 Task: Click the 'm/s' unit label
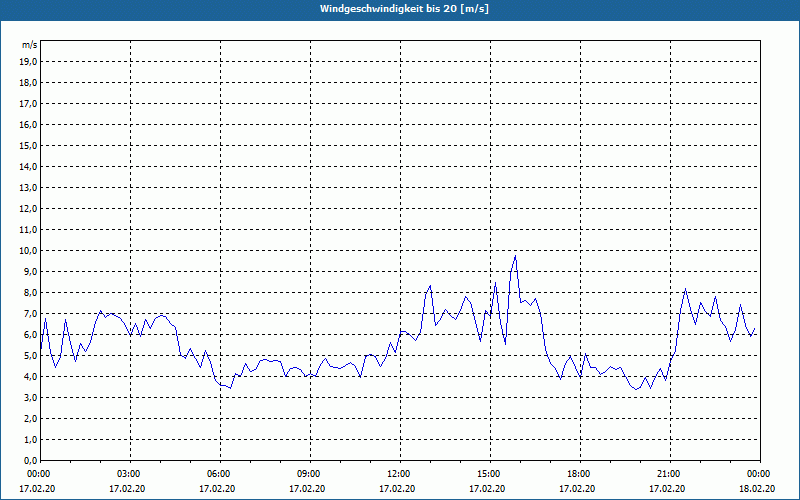coord(30,45)
